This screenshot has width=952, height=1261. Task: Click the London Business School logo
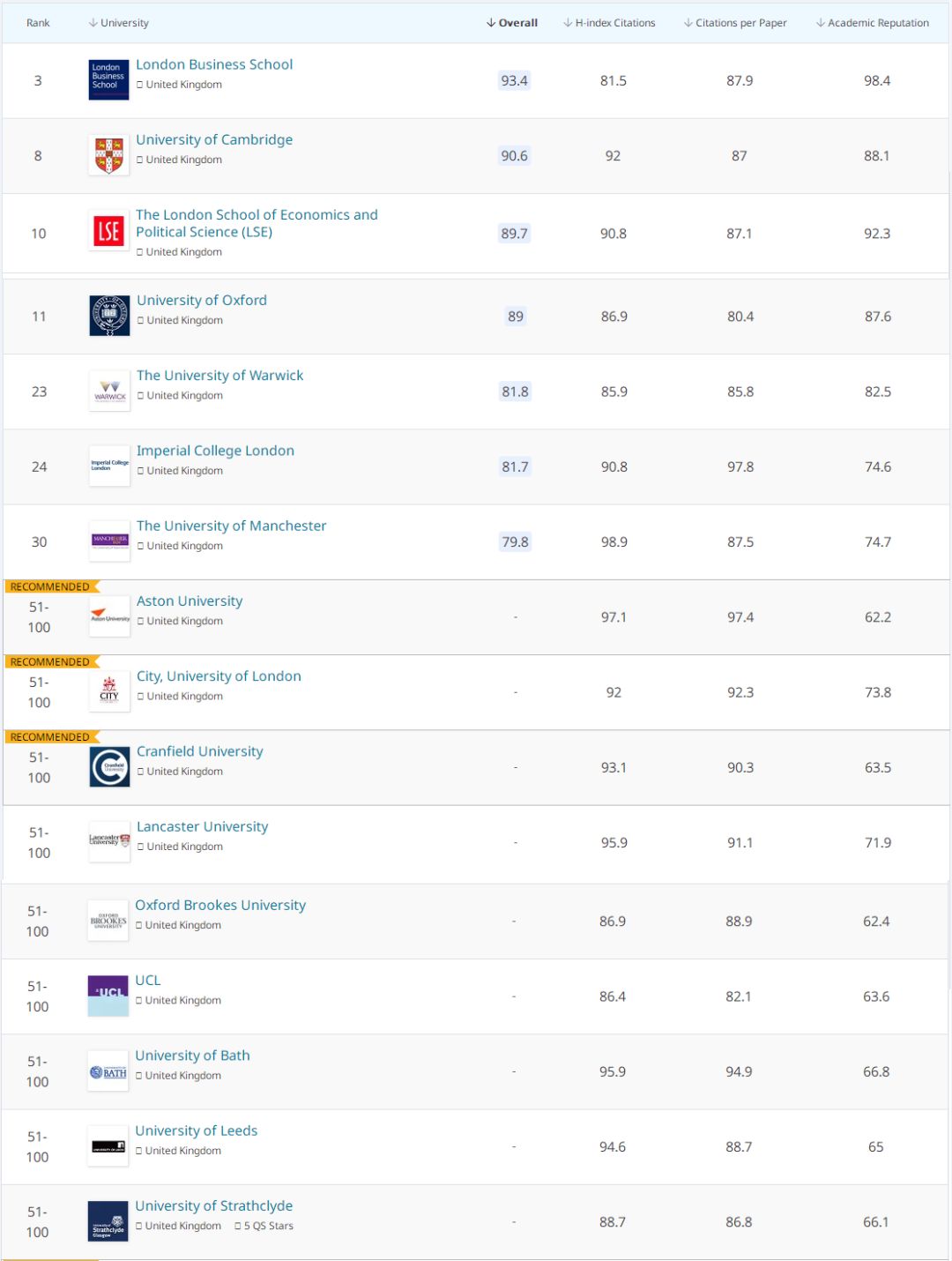tap(108, 79)
